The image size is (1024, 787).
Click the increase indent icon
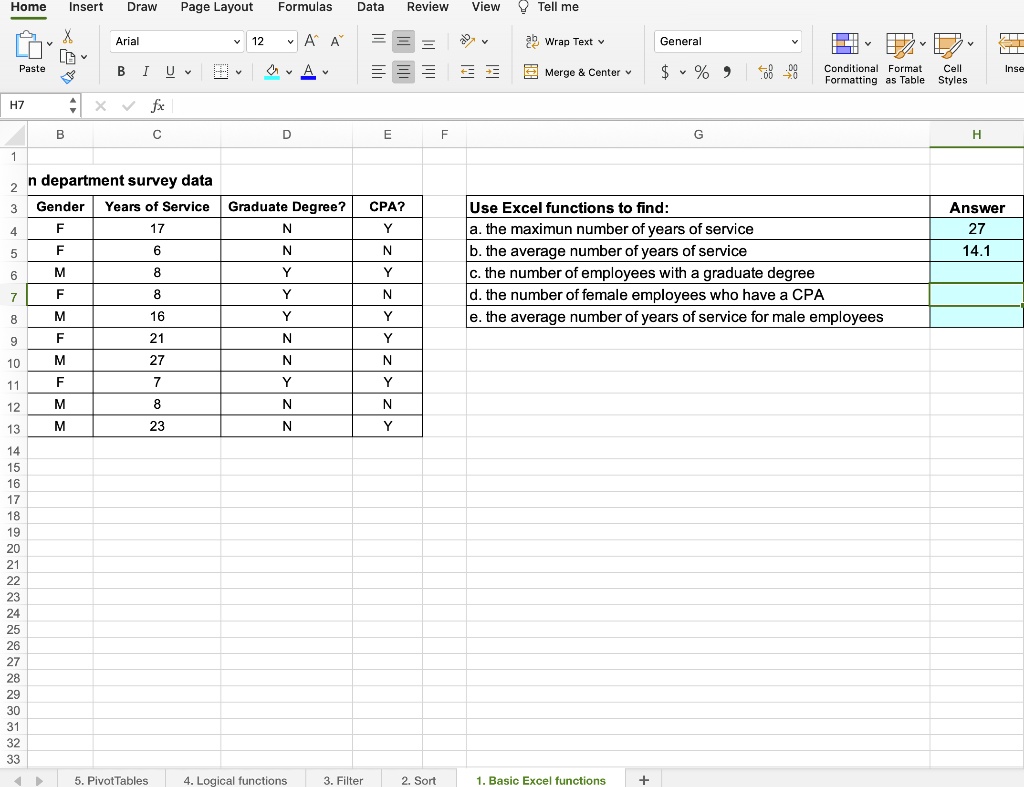click(492, 72)
